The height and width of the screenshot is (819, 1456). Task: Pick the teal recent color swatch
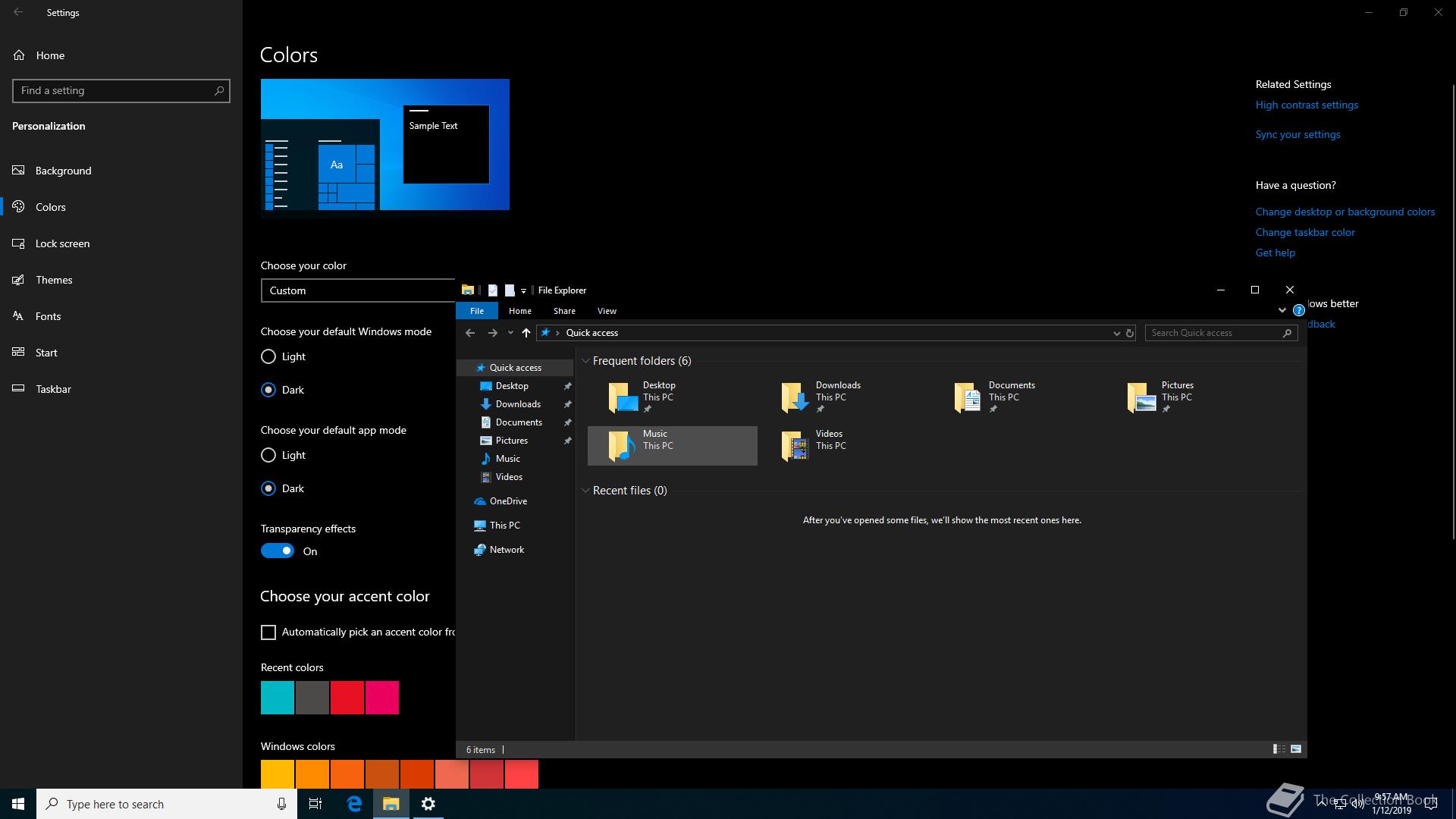[x=278, y=698]
